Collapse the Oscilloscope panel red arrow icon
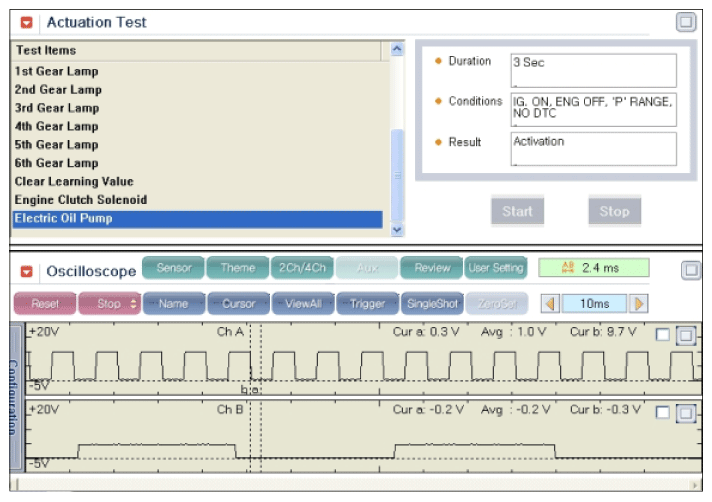712x502 pixels. click(26, 271)
